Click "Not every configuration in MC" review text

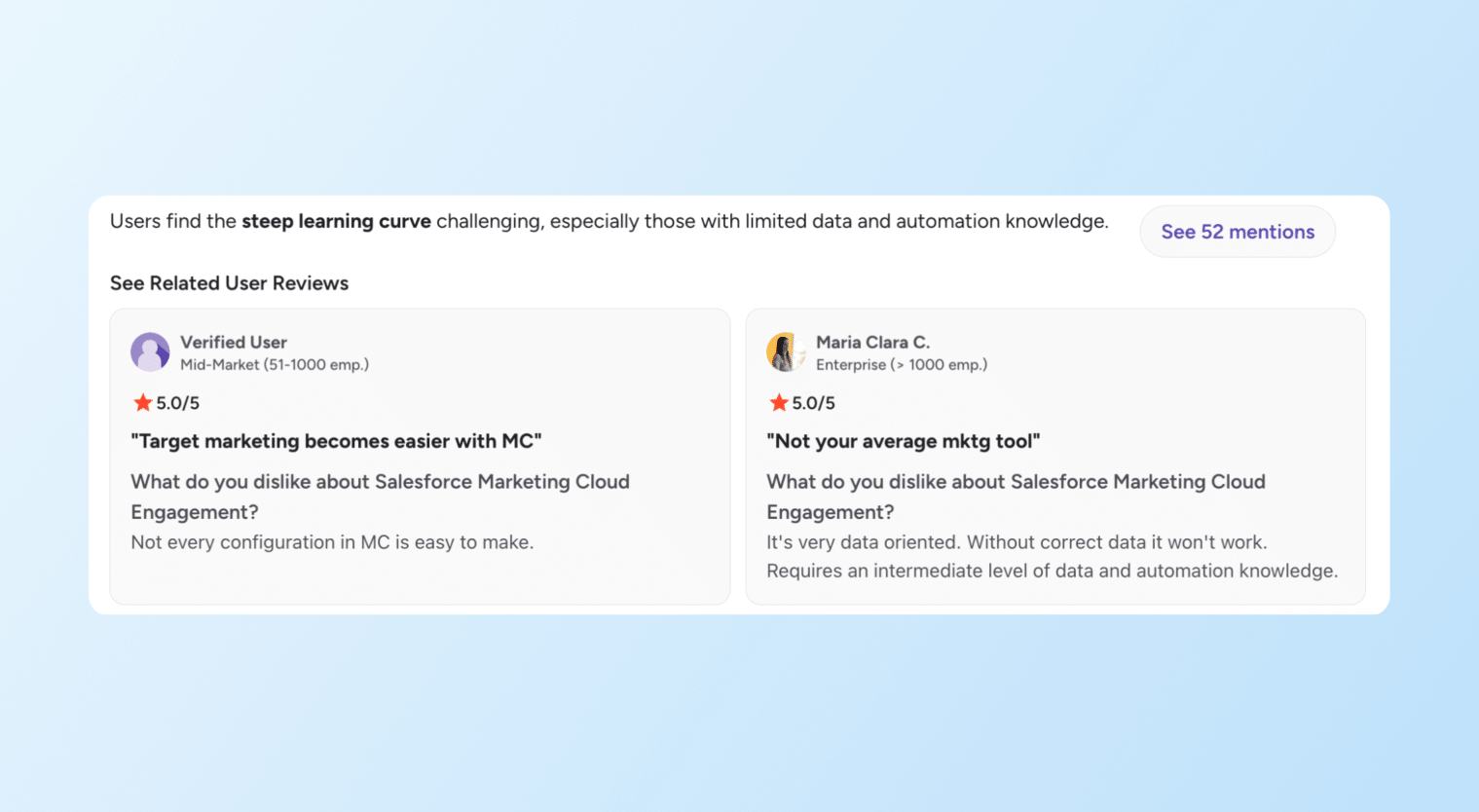332,542
